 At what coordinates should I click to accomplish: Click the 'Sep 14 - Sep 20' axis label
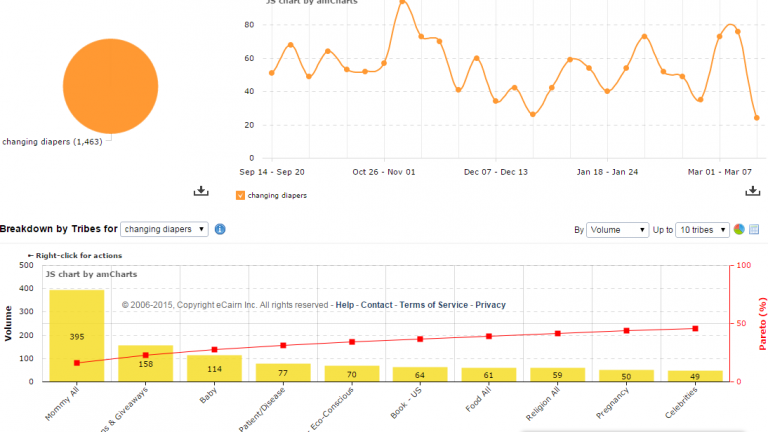click(272, 172)
